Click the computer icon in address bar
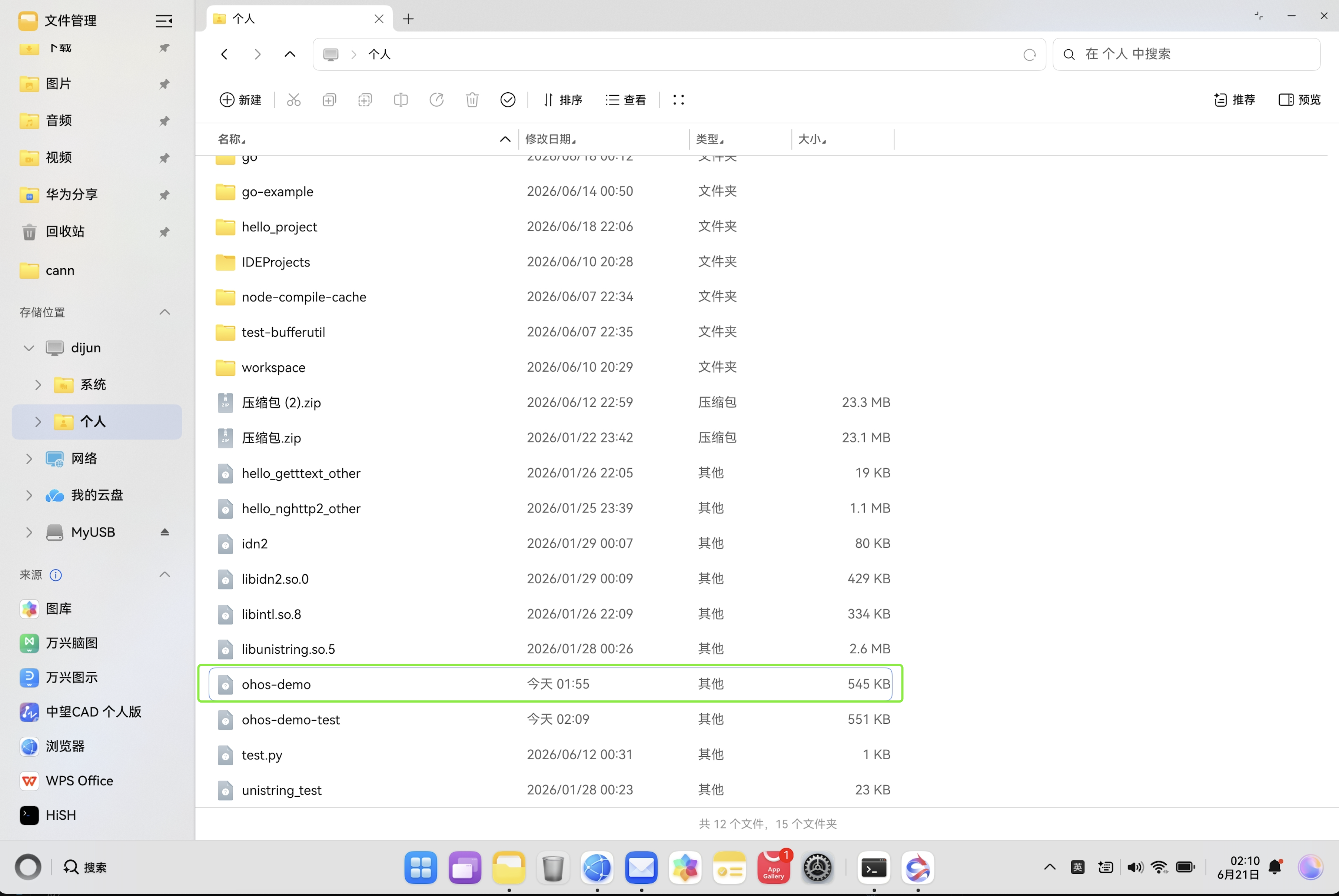 [x=331, y=54]
